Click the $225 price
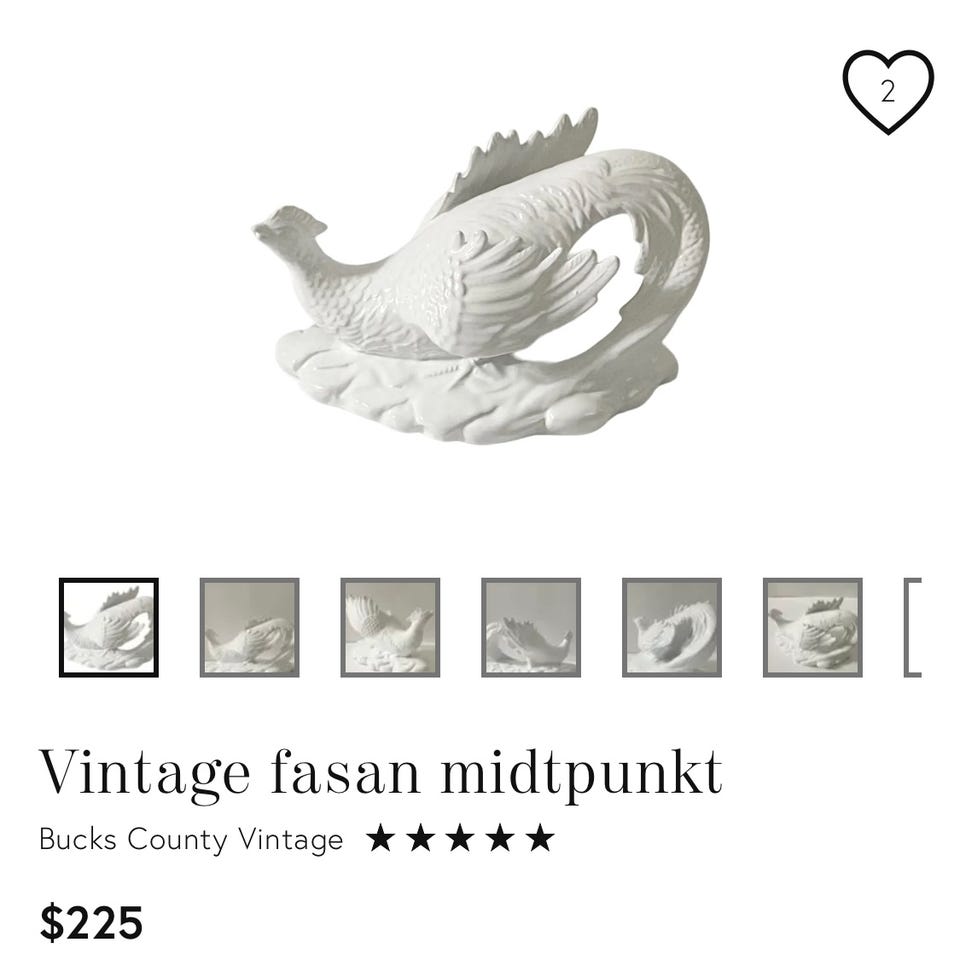960x960 pixels. [91, 923]
